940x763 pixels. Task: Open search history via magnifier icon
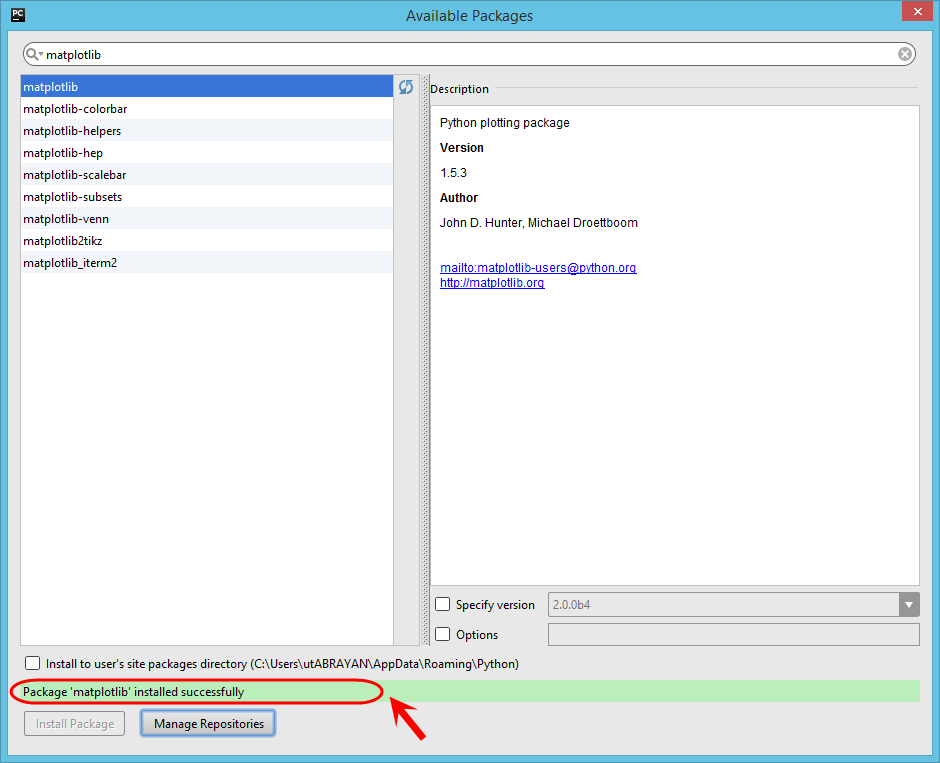pos(34,55)
